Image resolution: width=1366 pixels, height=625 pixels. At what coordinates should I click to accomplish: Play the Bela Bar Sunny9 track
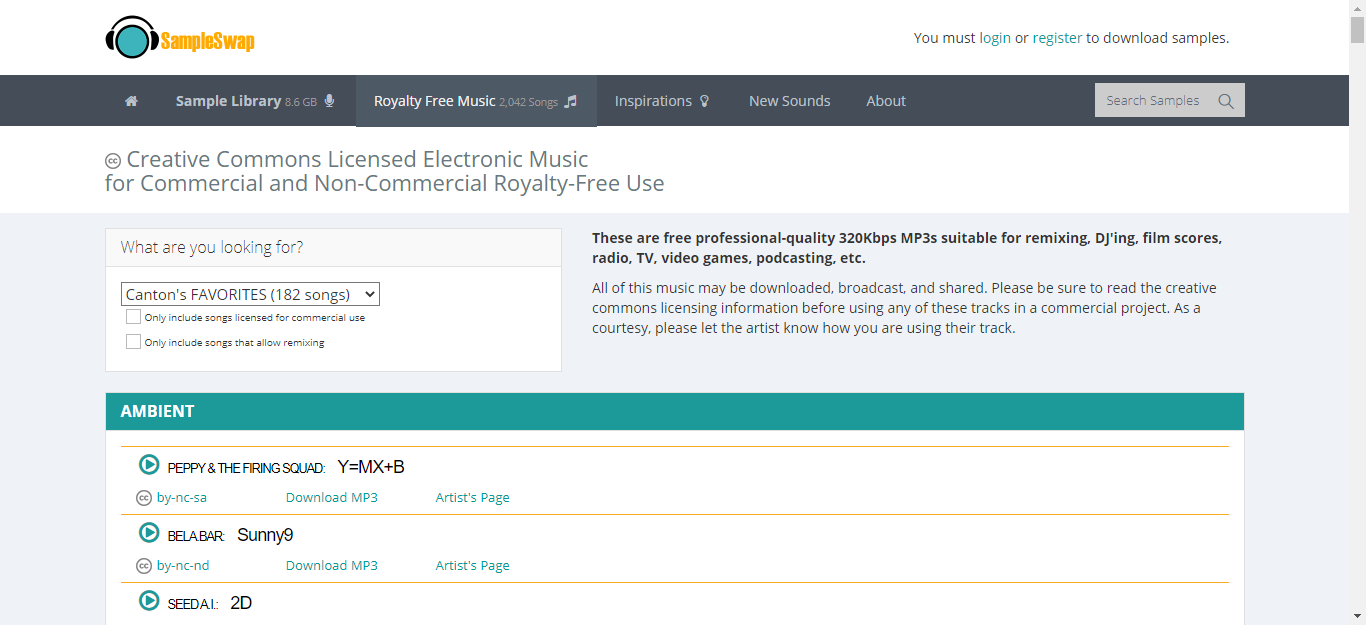pos(149,533)
